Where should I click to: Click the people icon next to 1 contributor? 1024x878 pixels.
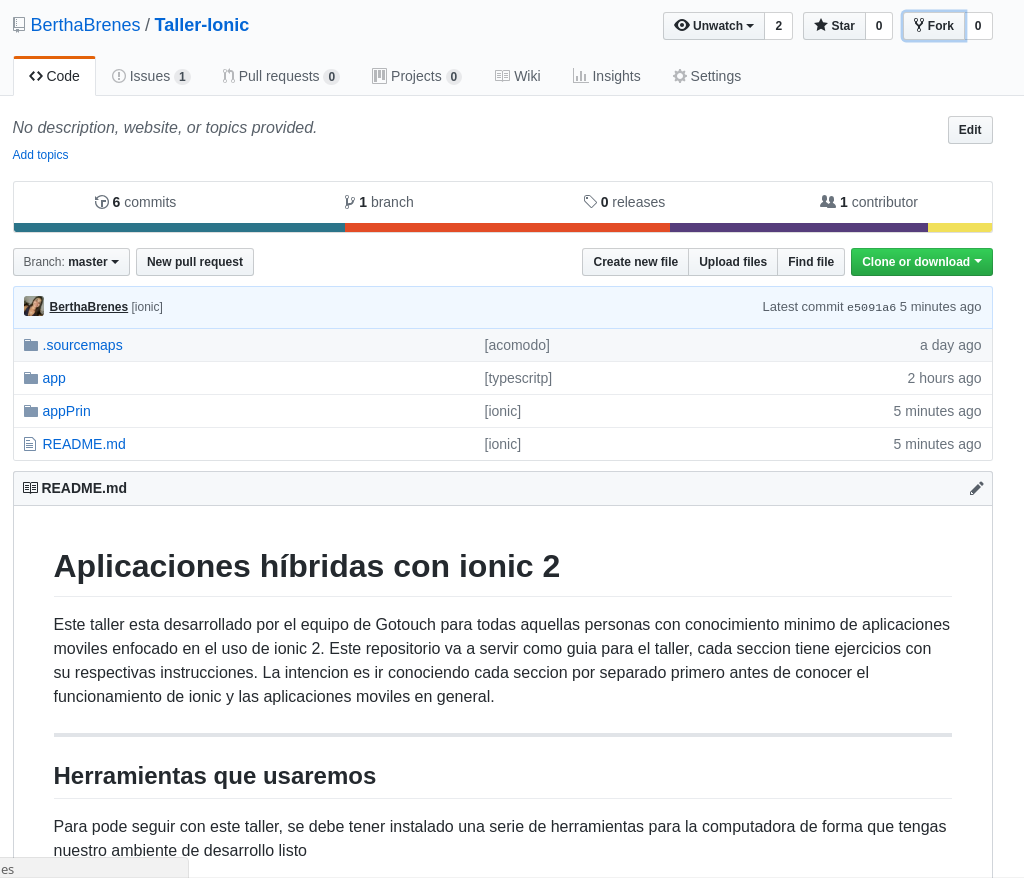827,202
